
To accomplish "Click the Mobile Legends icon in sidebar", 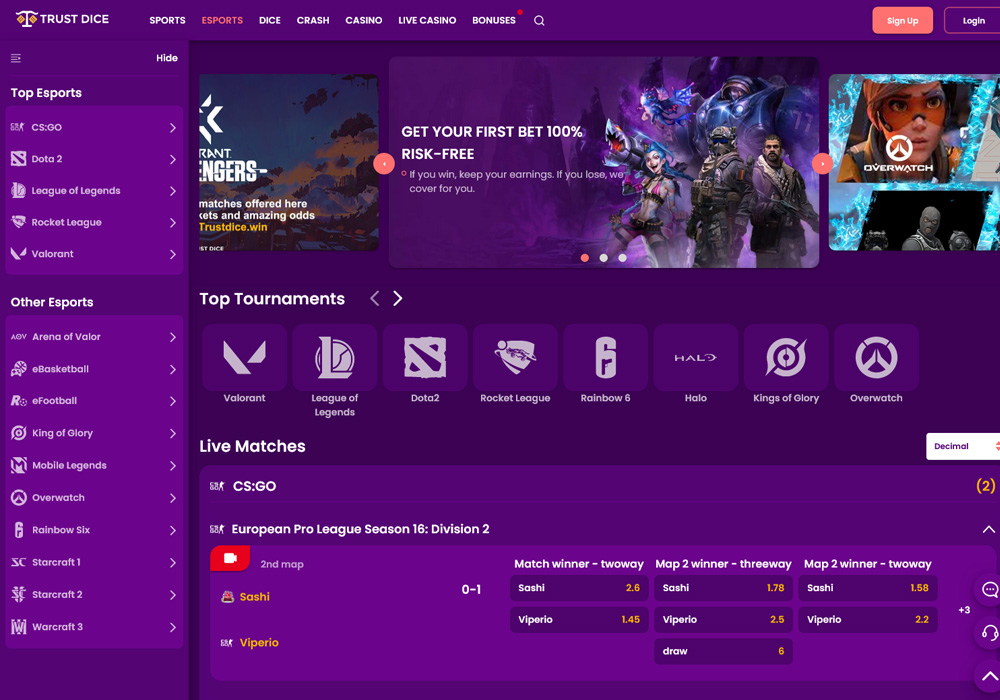I will pos(19,465).
